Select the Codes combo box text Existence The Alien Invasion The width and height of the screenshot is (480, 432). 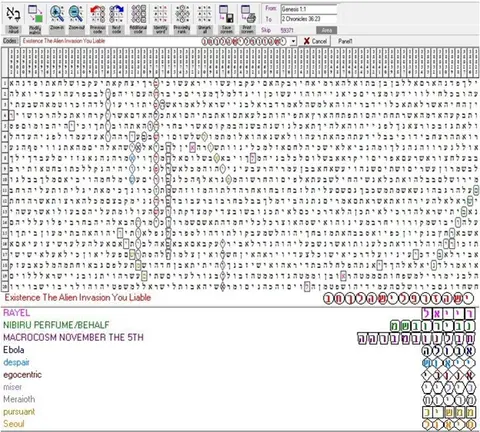point(64,41)
